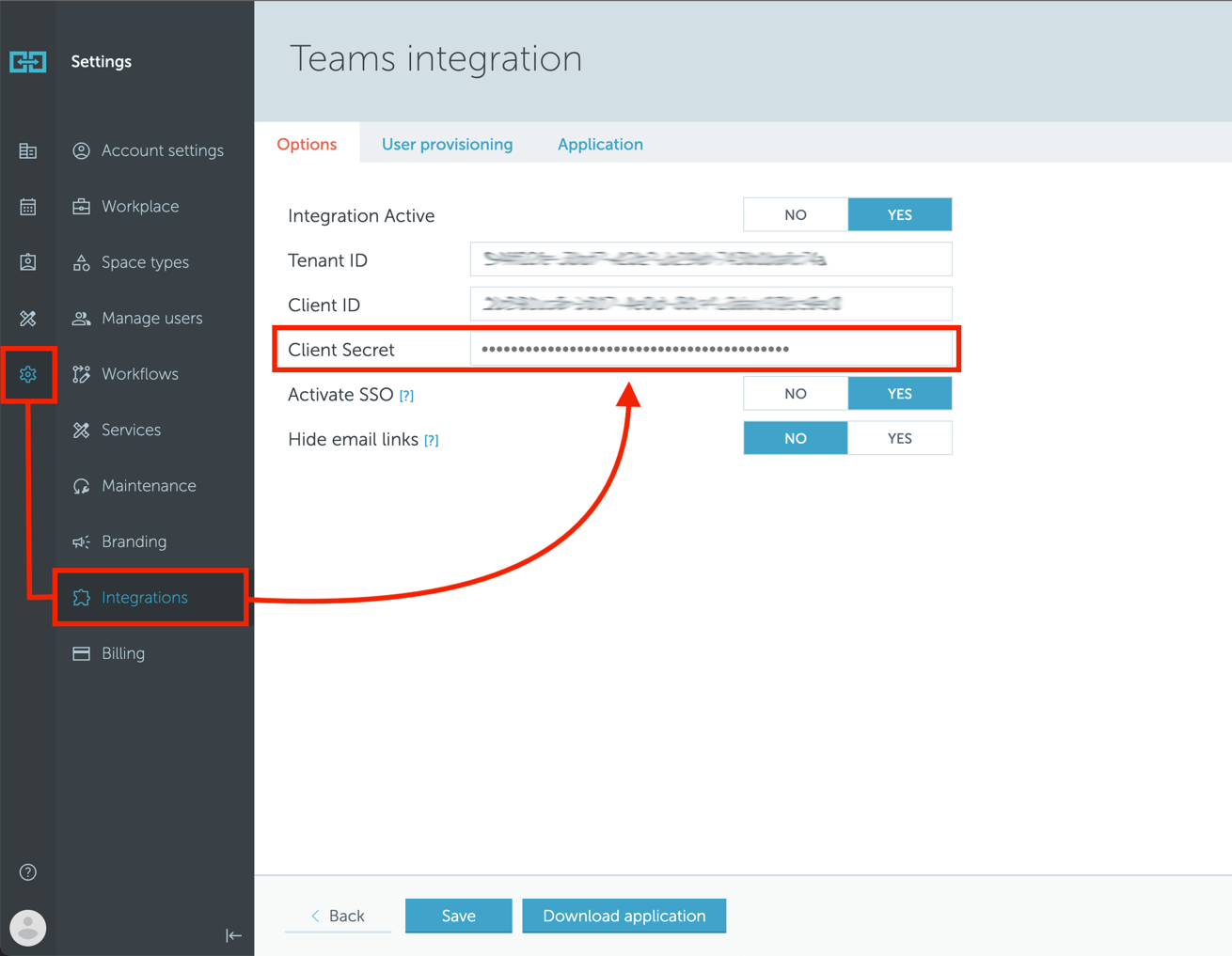This screenshot has height=956, width=1232.
Task: Click the crossed-tools icon in the rail
Action: [x=27, y=319]
